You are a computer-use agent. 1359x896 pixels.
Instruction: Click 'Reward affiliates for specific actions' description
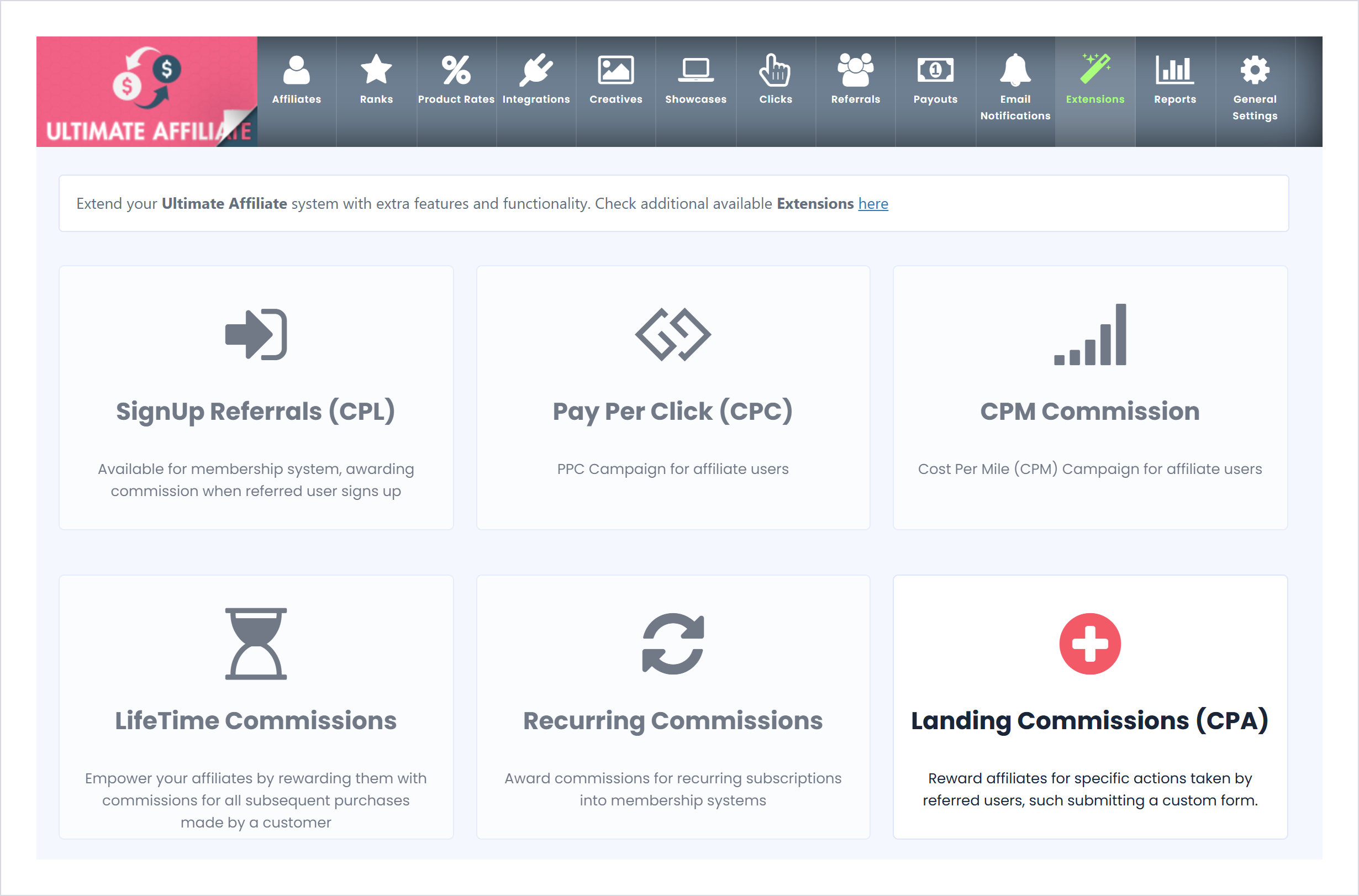coord(1090,789)
